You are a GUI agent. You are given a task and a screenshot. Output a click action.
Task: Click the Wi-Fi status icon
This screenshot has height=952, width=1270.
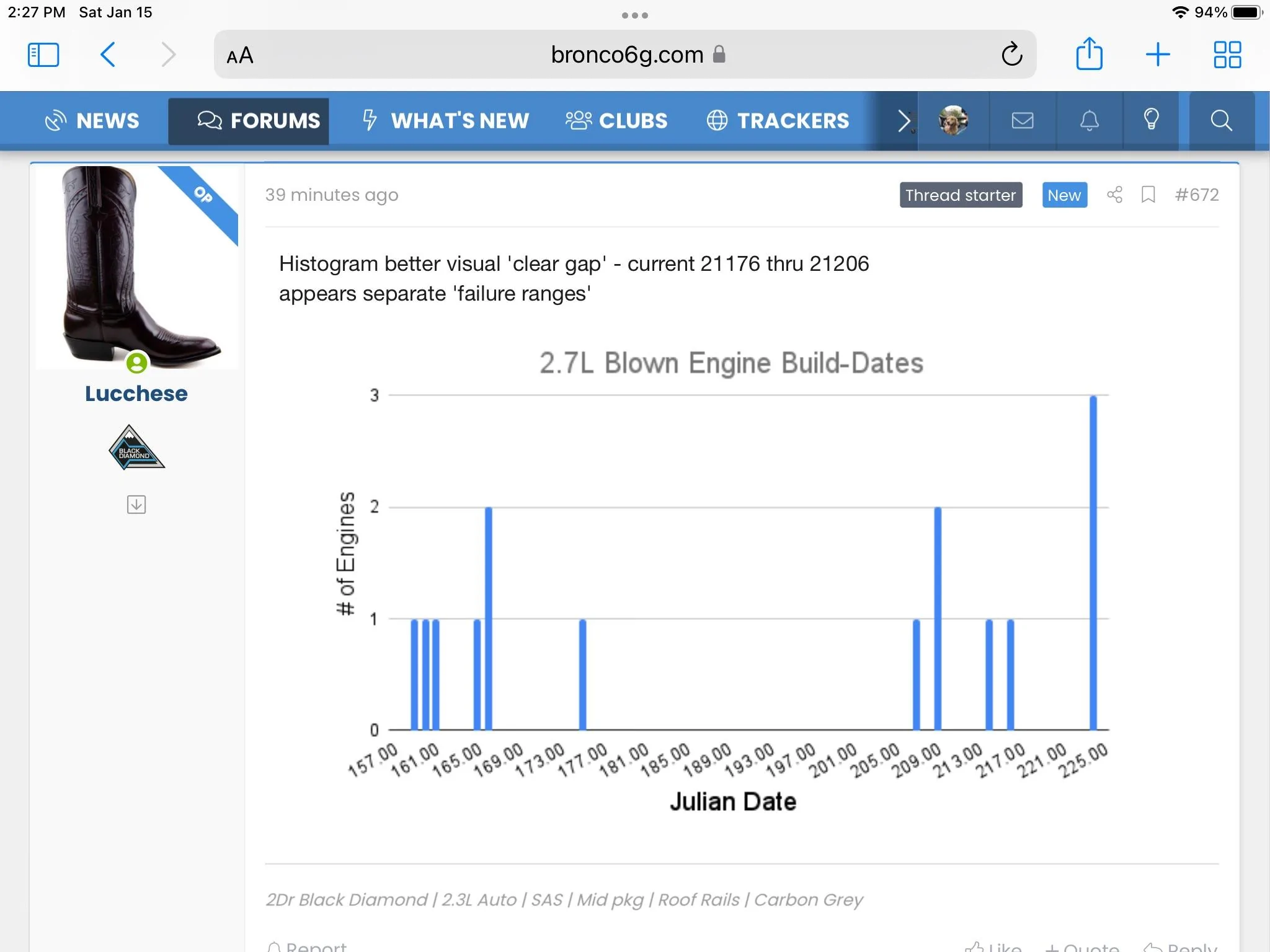coord(1180,12)
